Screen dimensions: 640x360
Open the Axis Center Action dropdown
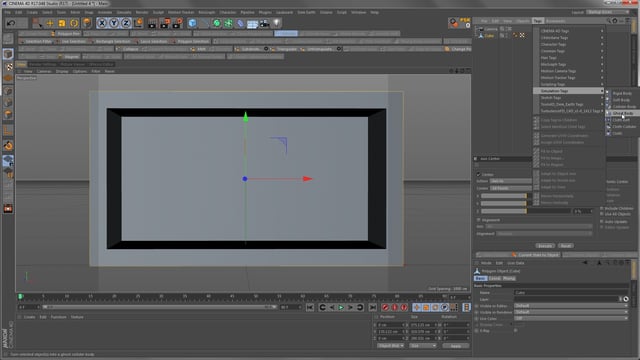(x=510, y=181)
